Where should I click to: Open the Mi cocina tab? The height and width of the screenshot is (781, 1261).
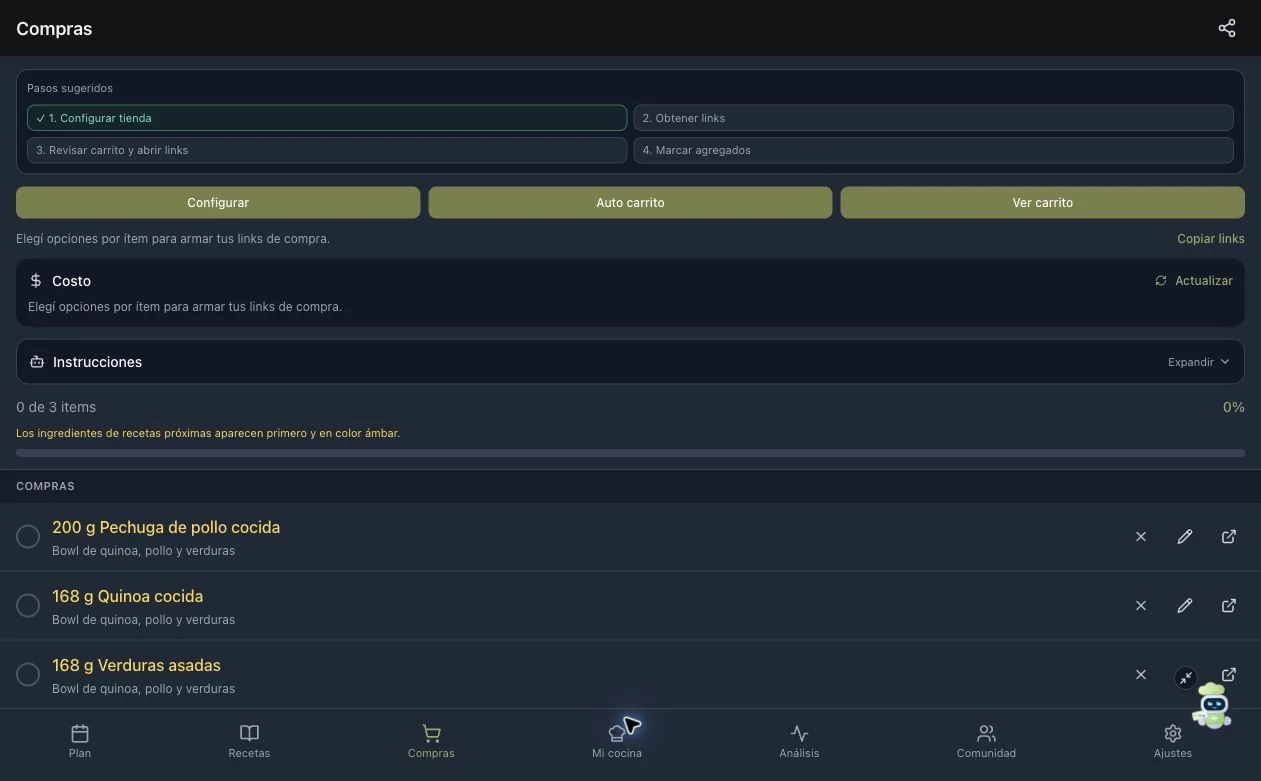click(x=617, y=741)
